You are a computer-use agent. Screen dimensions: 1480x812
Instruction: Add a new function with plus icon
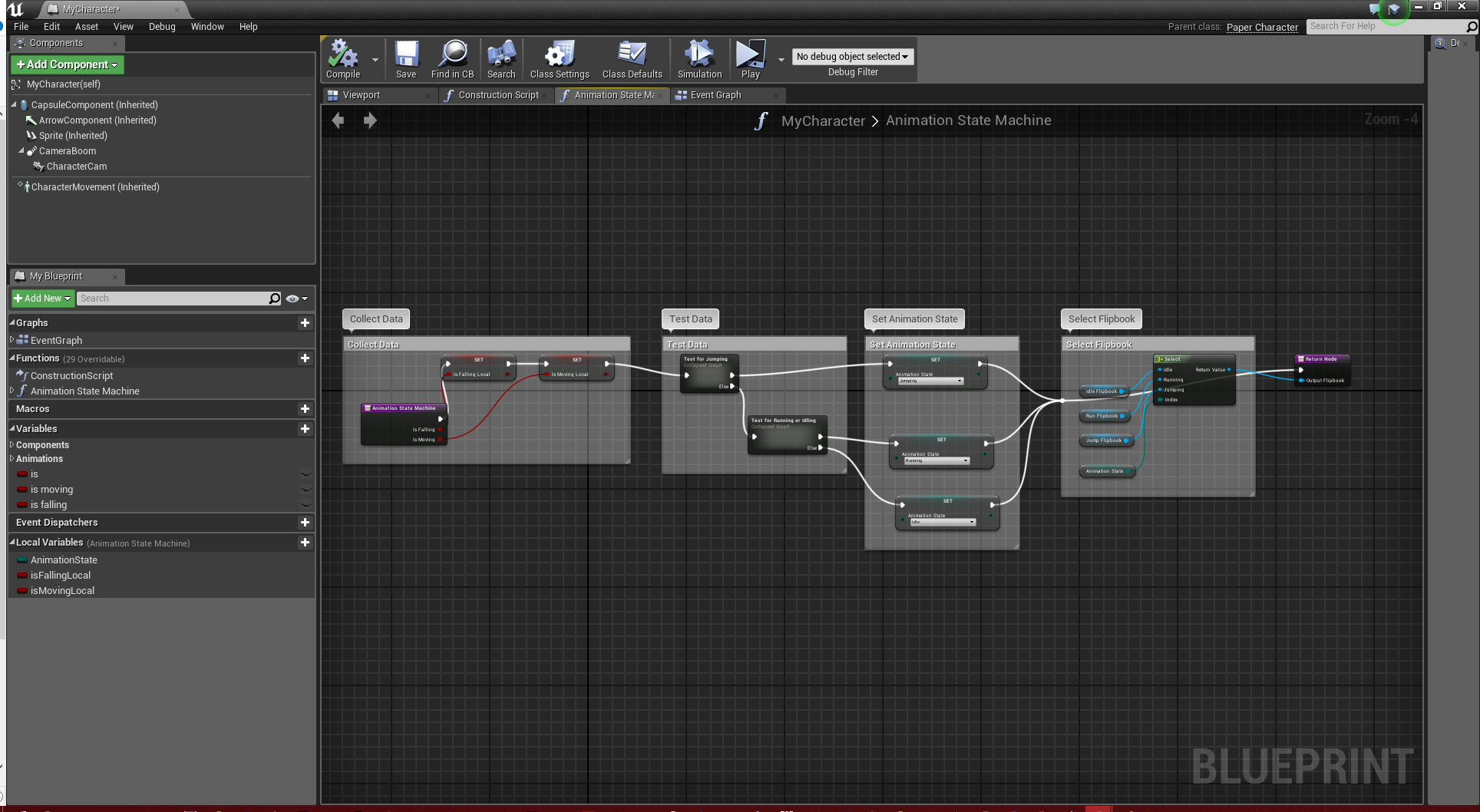tap(305, 358)
